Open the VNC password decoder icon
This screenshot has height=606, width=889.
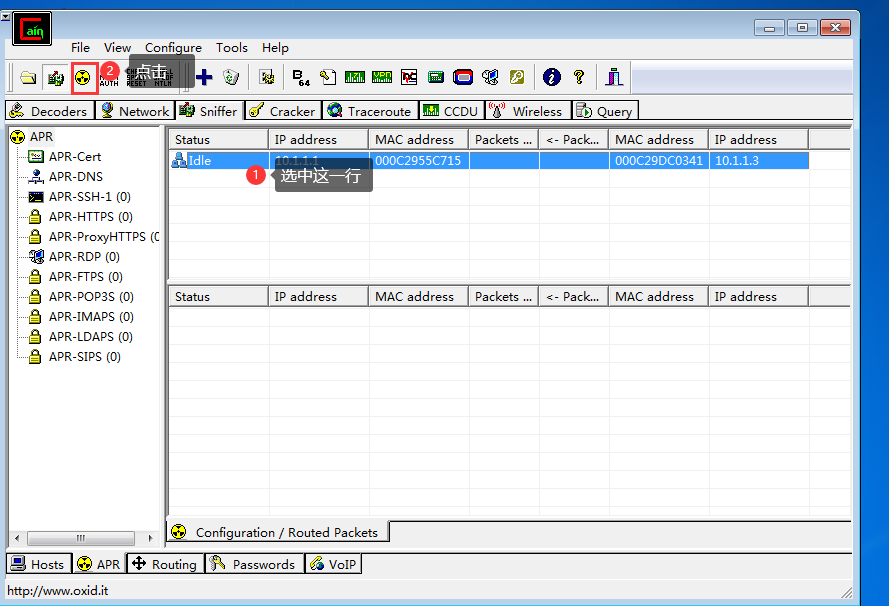click(409, 77)
